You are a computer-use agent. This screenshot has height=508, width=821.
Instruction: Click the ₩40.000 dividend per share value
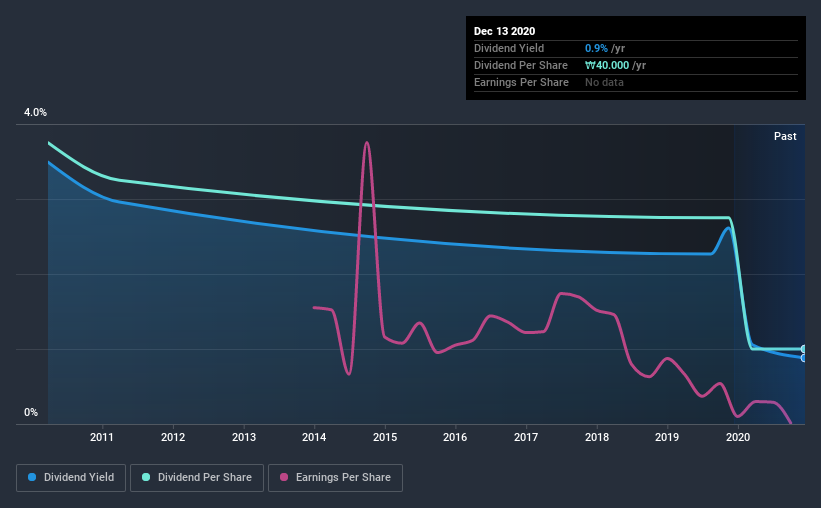(607, 65)
